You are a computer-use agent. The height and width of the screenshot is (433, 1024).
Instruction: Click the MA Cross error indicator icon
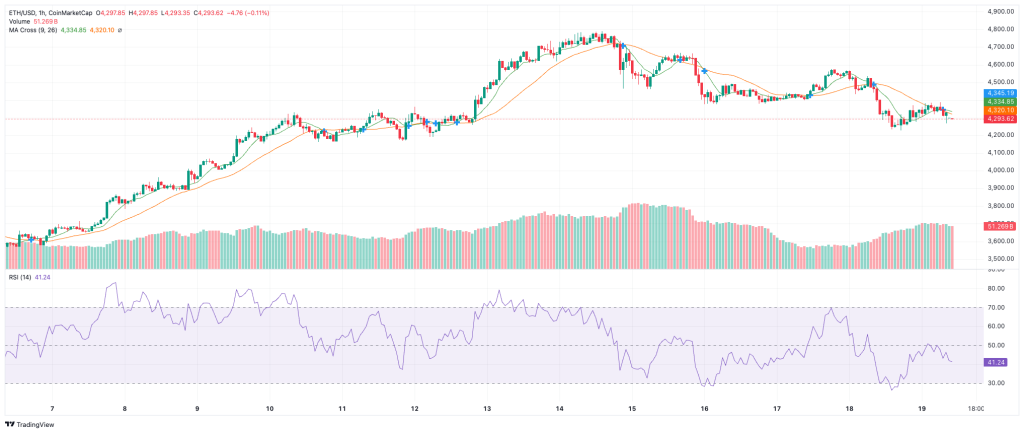(x=120, y=31)
